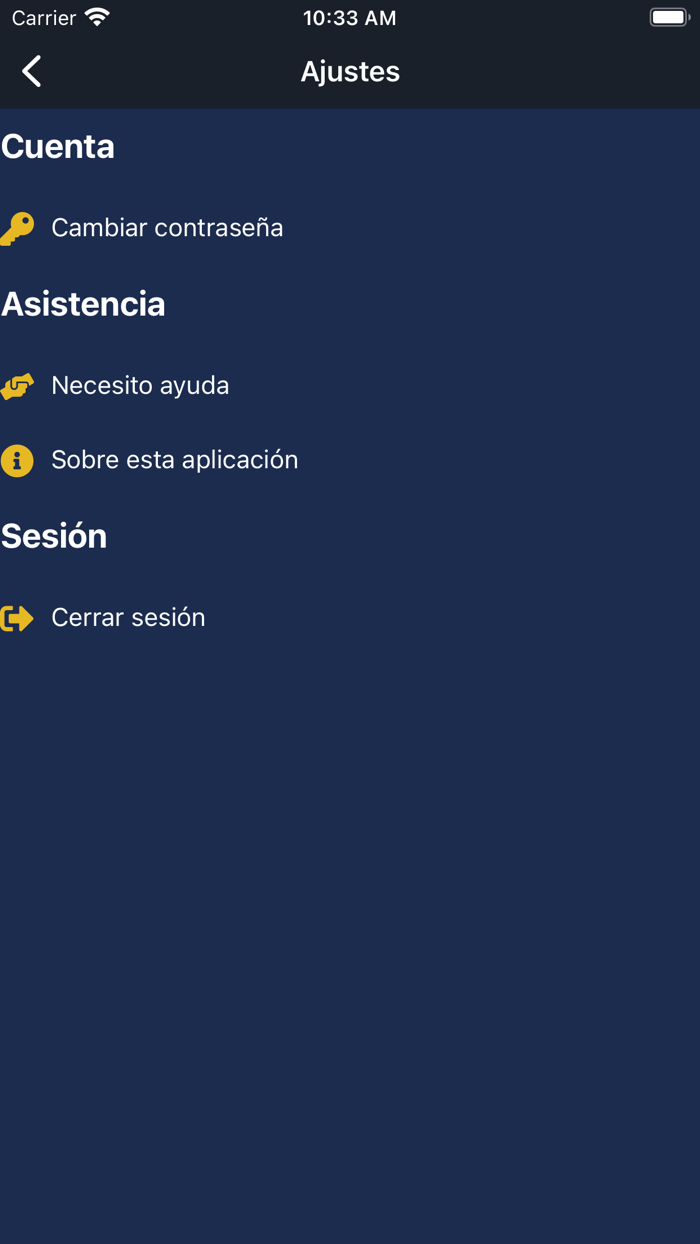
Task: Click the Asistencia section heading
Action: point(83,304)
